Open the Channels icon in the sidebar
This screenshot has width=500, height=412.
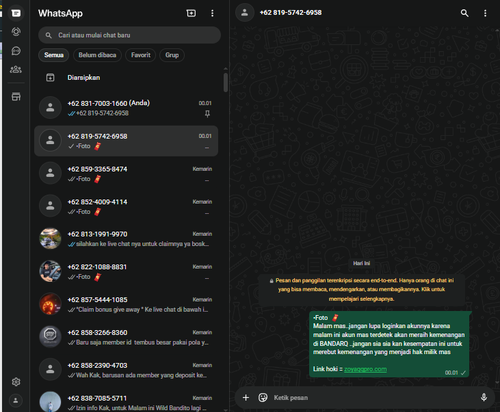point(16,51)
